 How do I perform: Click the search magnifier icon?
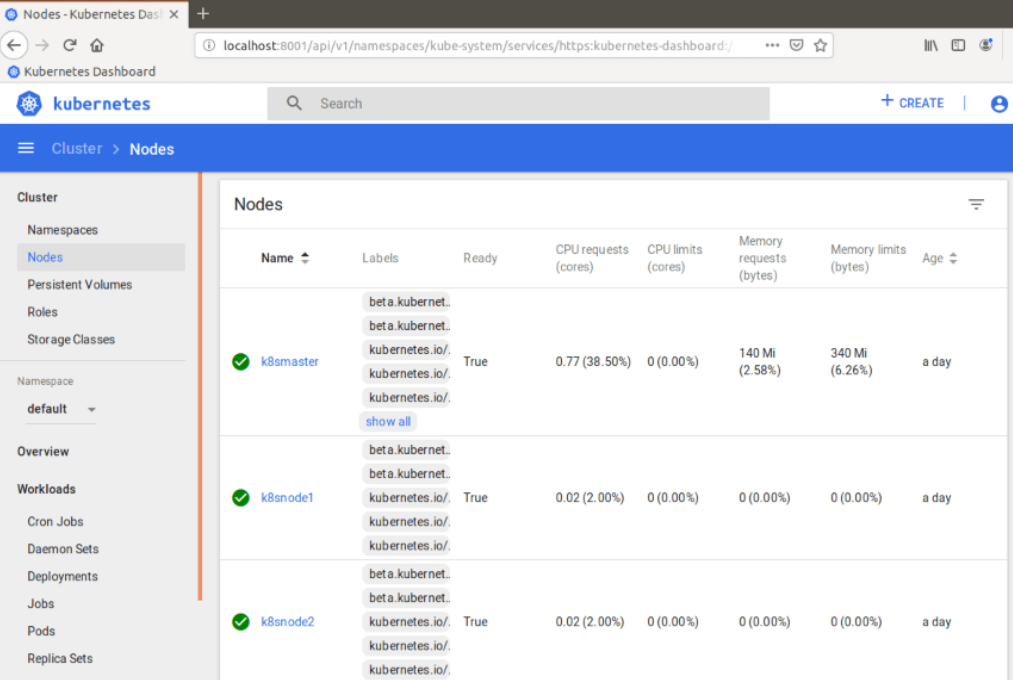pyautogui.click(x=294, y=103)
